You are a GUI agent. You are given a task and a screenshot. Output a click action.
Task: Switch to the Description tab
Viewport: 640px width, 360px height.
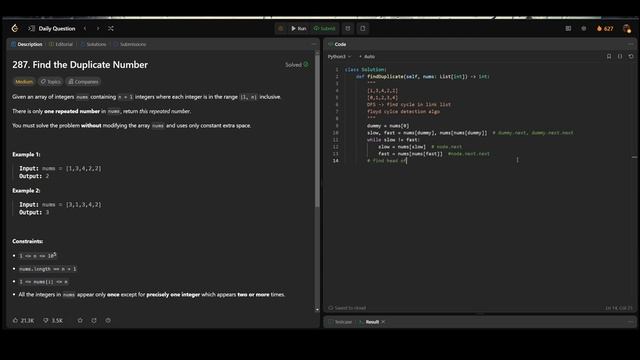27,44
